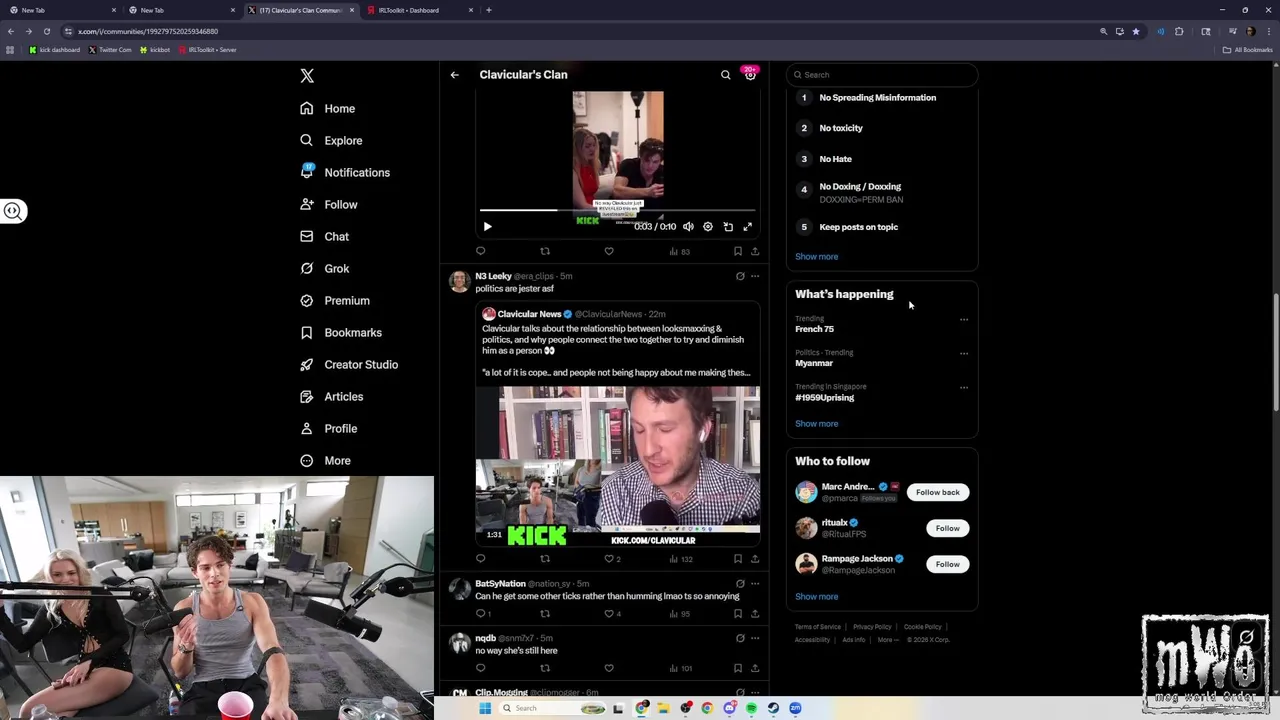Repost the video post
This screenshot has width=1280, height=720.
545,251
